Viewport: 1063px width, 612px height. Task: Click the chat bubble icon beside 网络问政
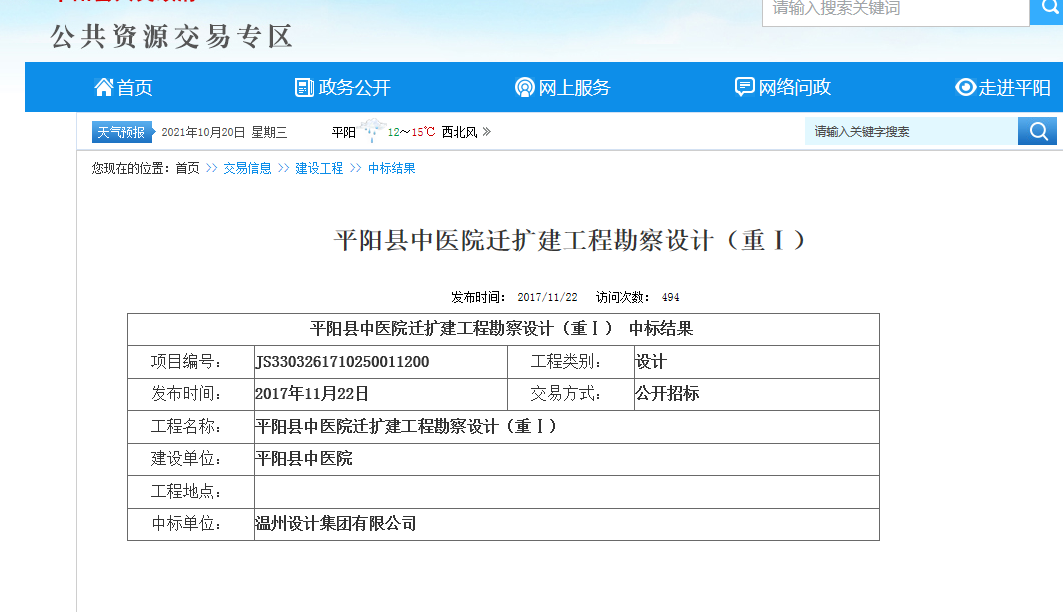[x=745, y=88]
